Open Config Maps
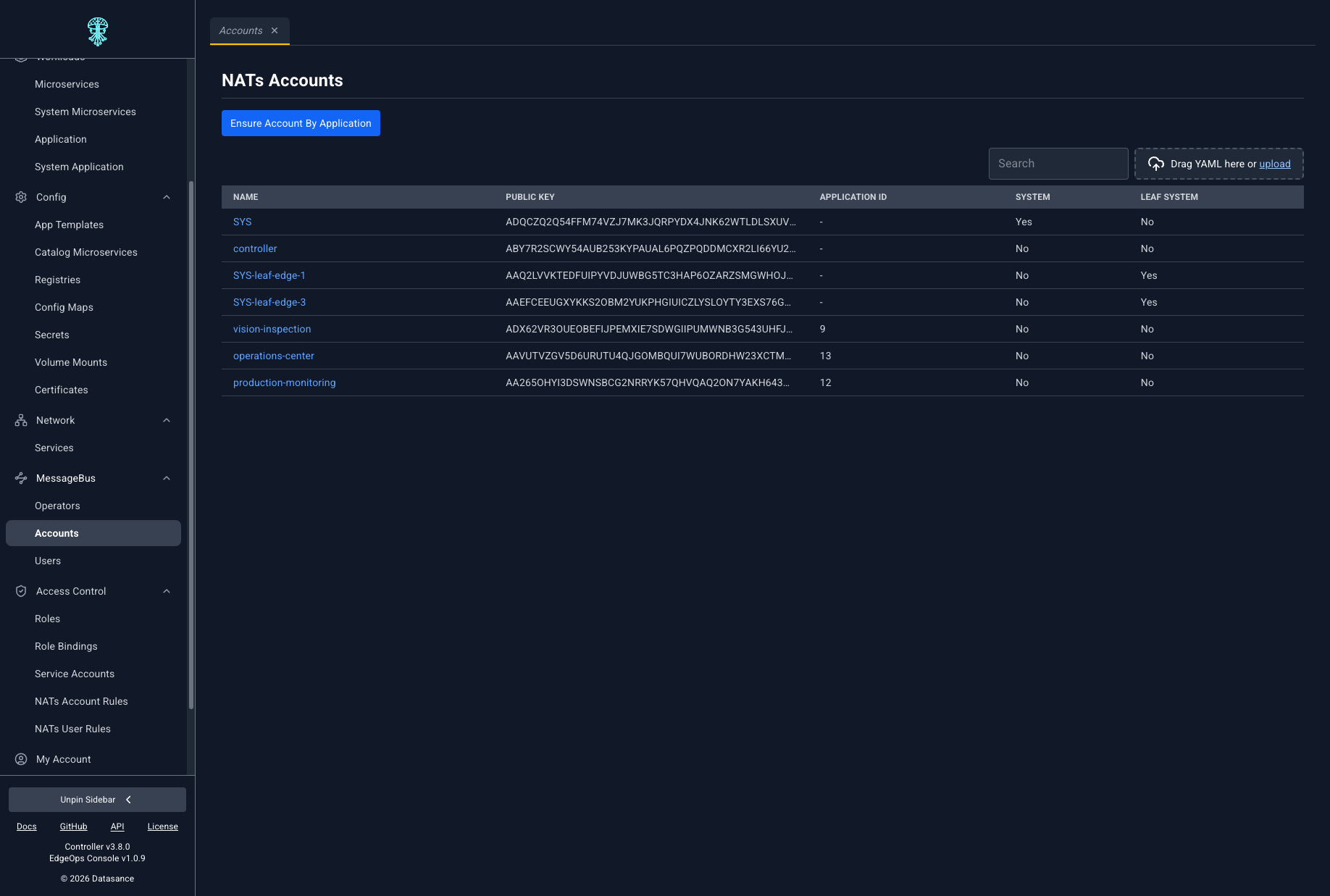 (64, 307)
